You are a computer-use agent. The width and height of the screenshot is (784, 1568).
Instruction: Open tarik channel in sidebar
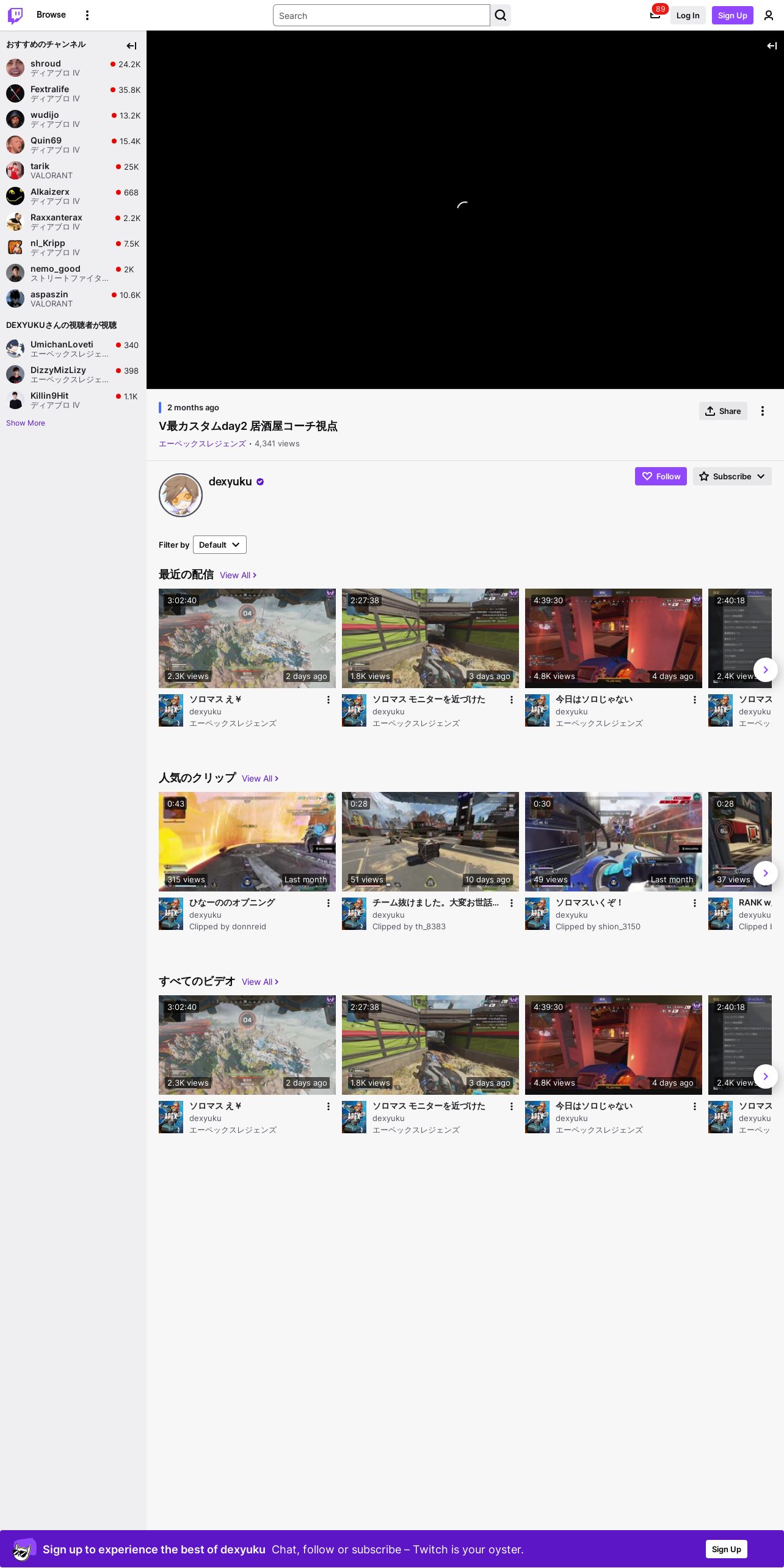[73, 170]
